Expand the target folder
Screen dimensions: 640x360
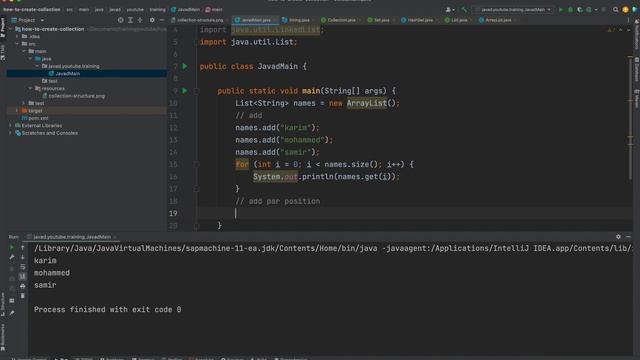tap(18, 111)
